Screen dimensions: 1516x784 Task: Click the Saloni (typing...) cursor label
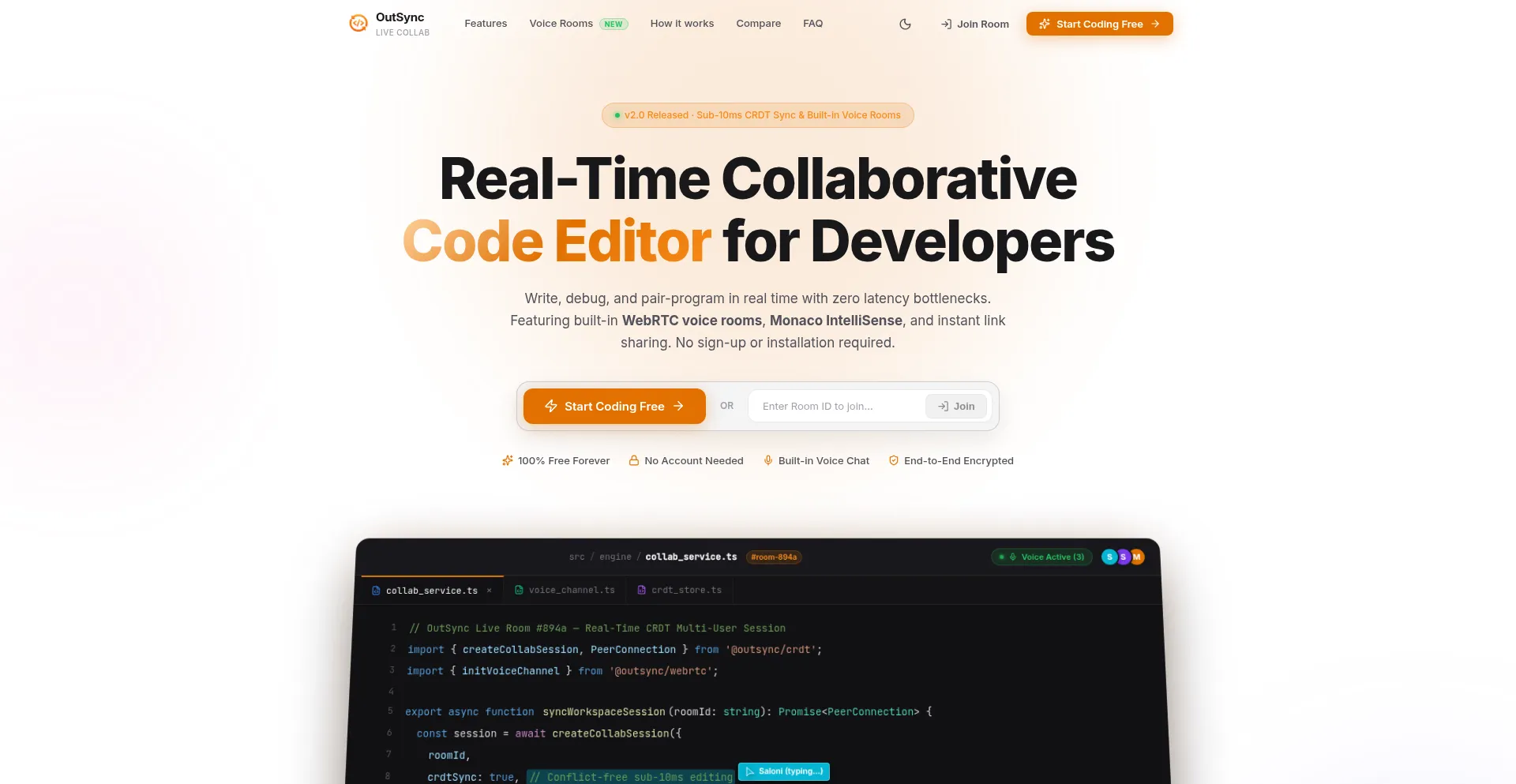pyautogui.click(x=784, y=771)
